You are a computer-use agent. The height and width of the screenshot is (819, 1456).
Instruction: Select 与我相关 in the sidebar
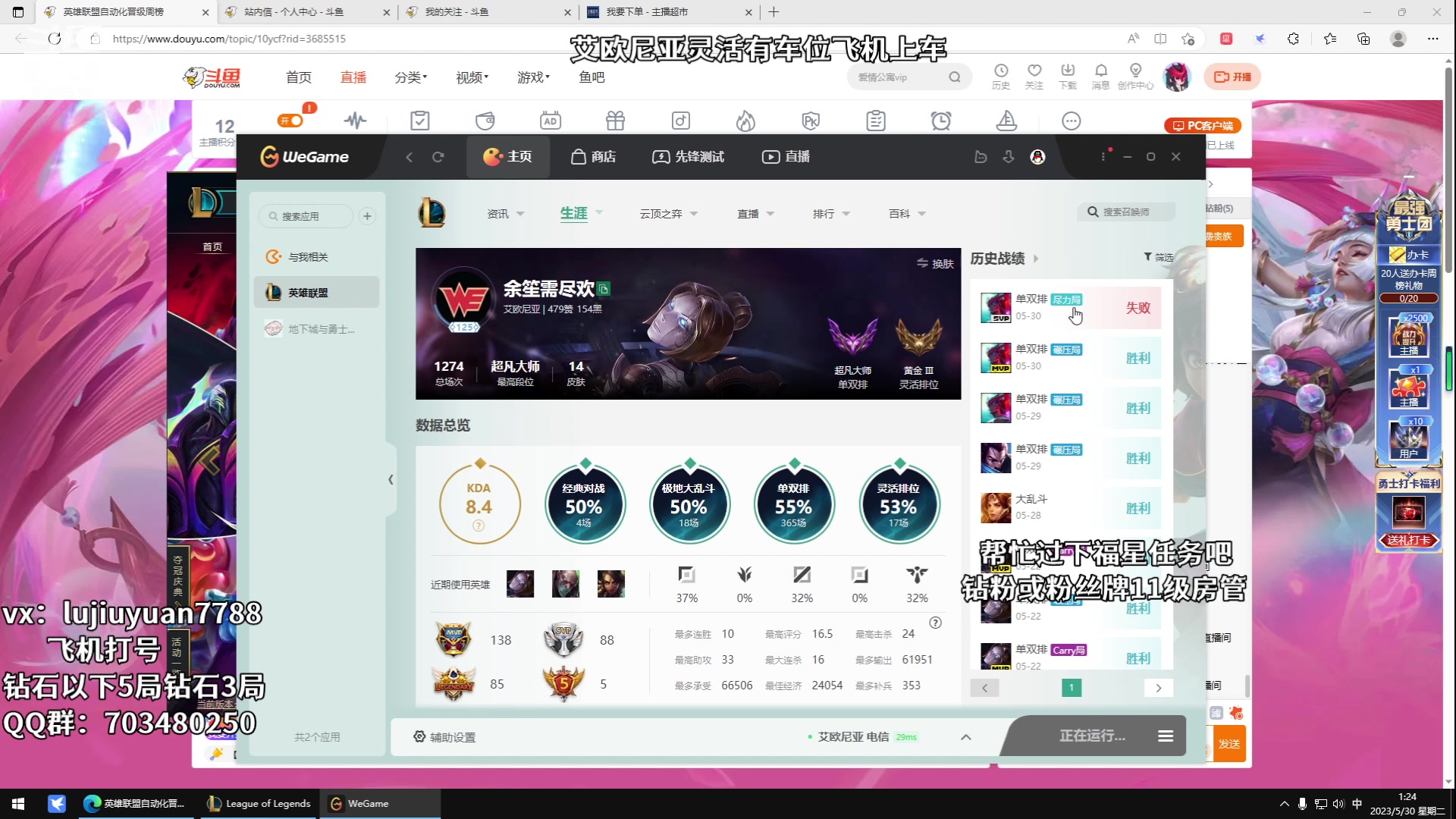click(317, 257)
